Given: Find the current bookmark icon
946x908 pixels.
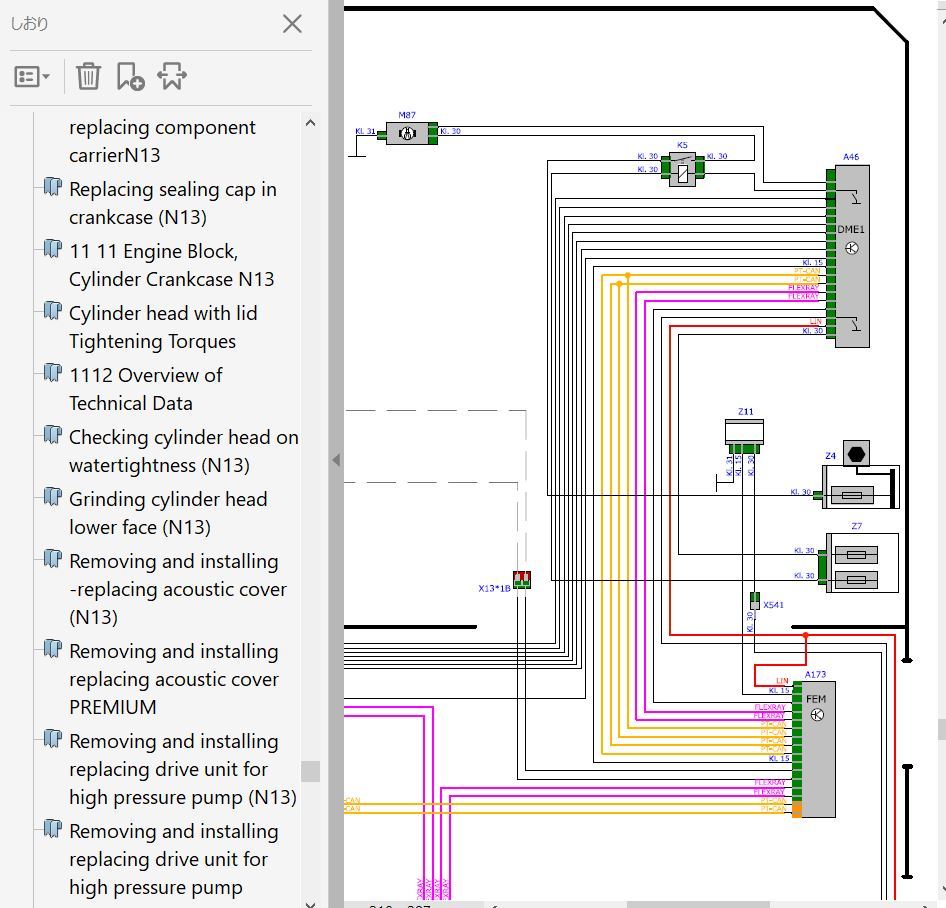Looking at the screenshot, I should coord(172,77).
